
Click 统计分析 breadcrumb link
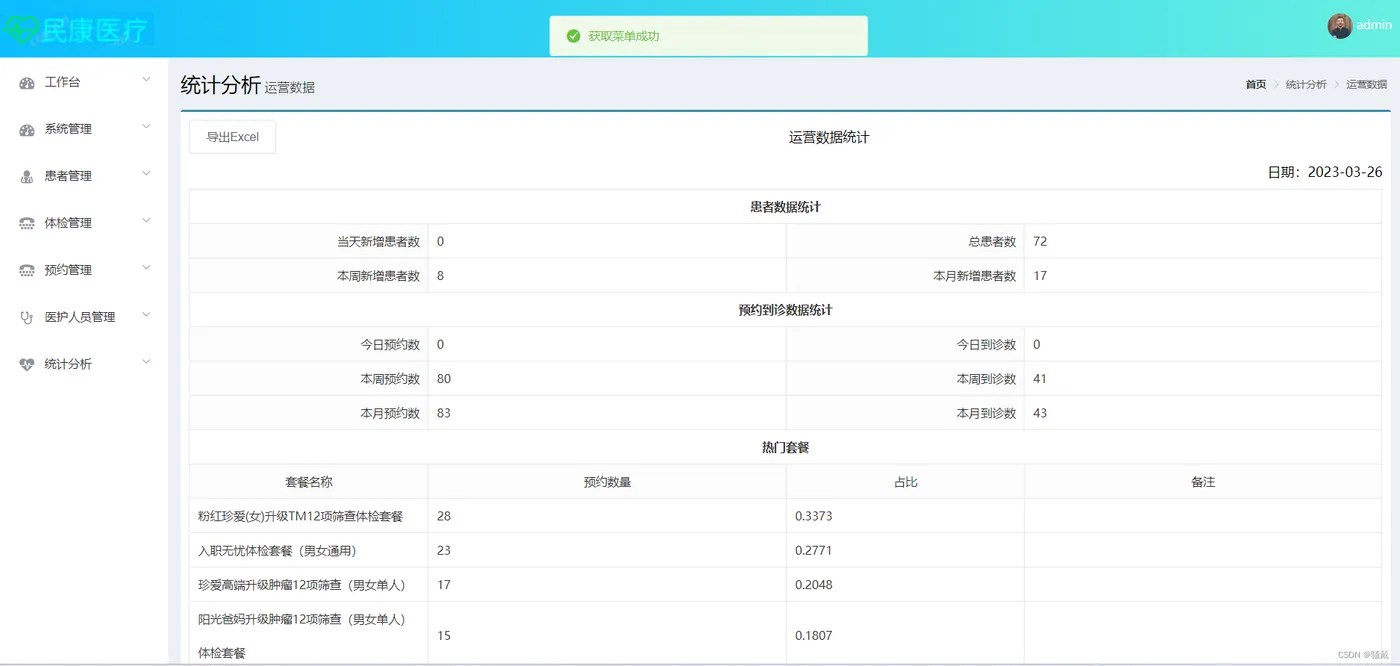pos(1306,85)
